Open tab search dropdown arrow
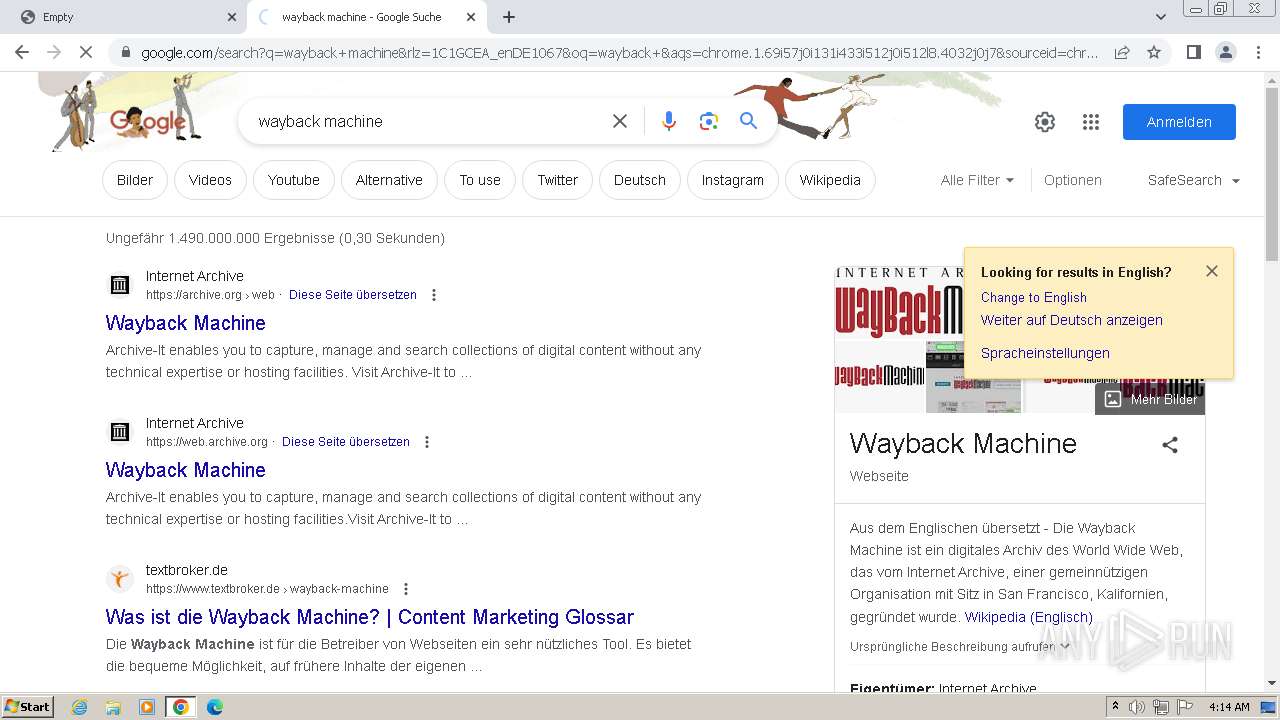The image size is (1280, 720). (1160, 17)
